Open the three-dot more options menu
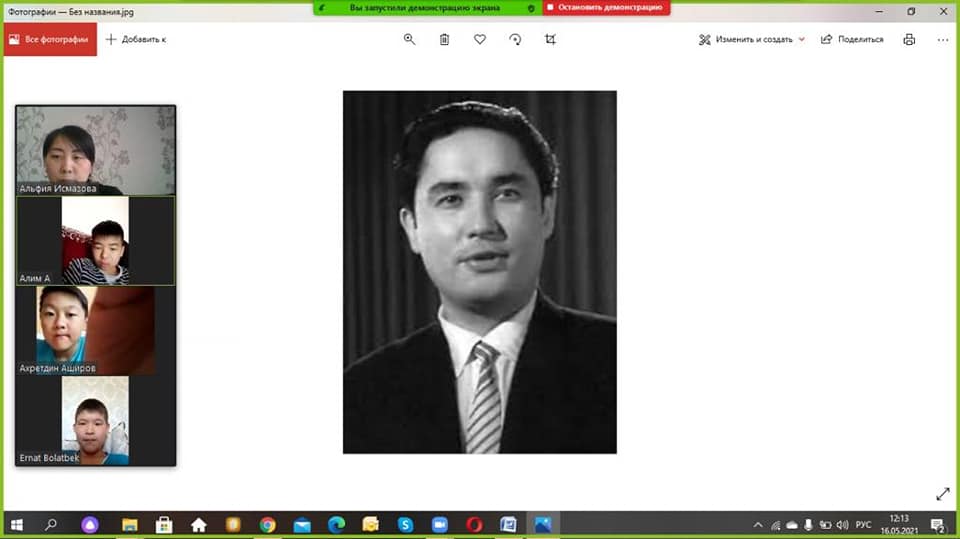 click(x=942, y=39)
